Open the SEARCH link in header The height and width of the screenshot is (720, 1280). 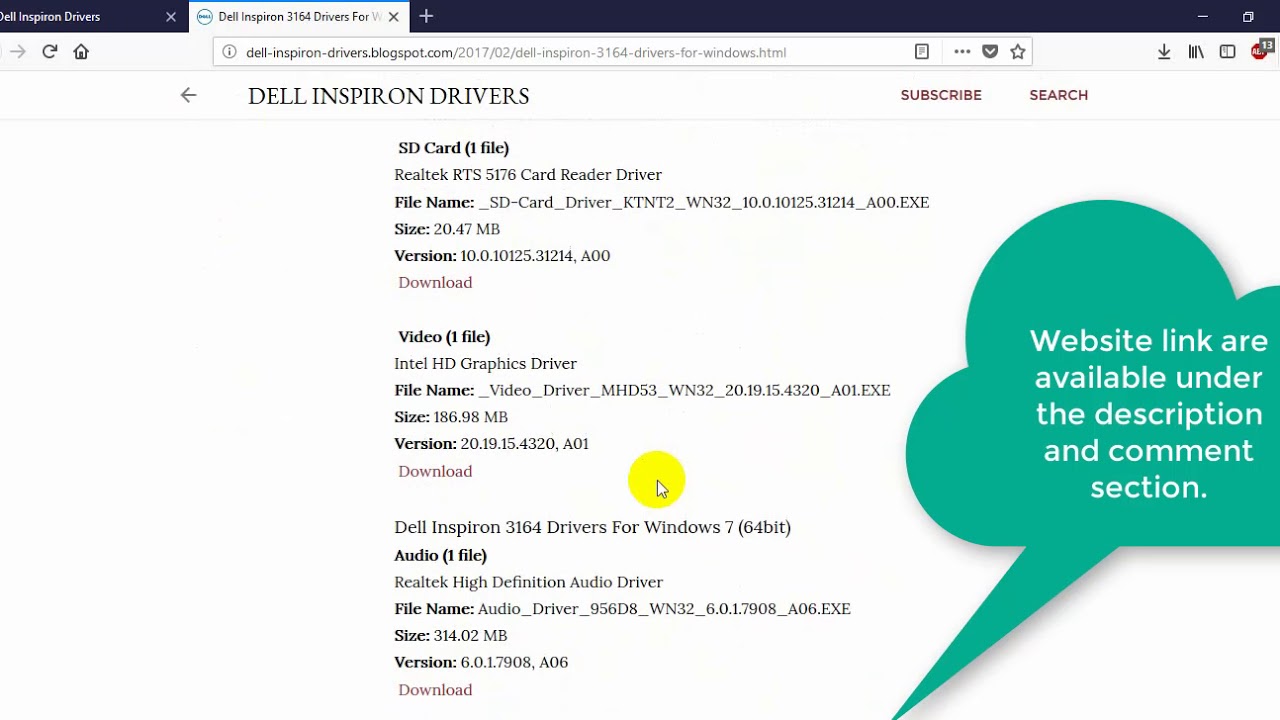click(x=1058, y=95)
